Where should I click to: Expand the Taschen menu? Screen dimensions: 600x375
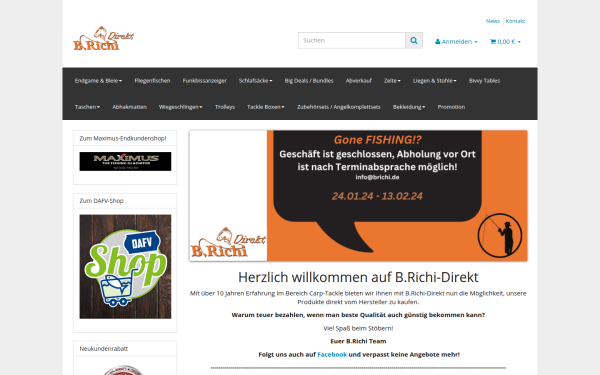[87, 107]
